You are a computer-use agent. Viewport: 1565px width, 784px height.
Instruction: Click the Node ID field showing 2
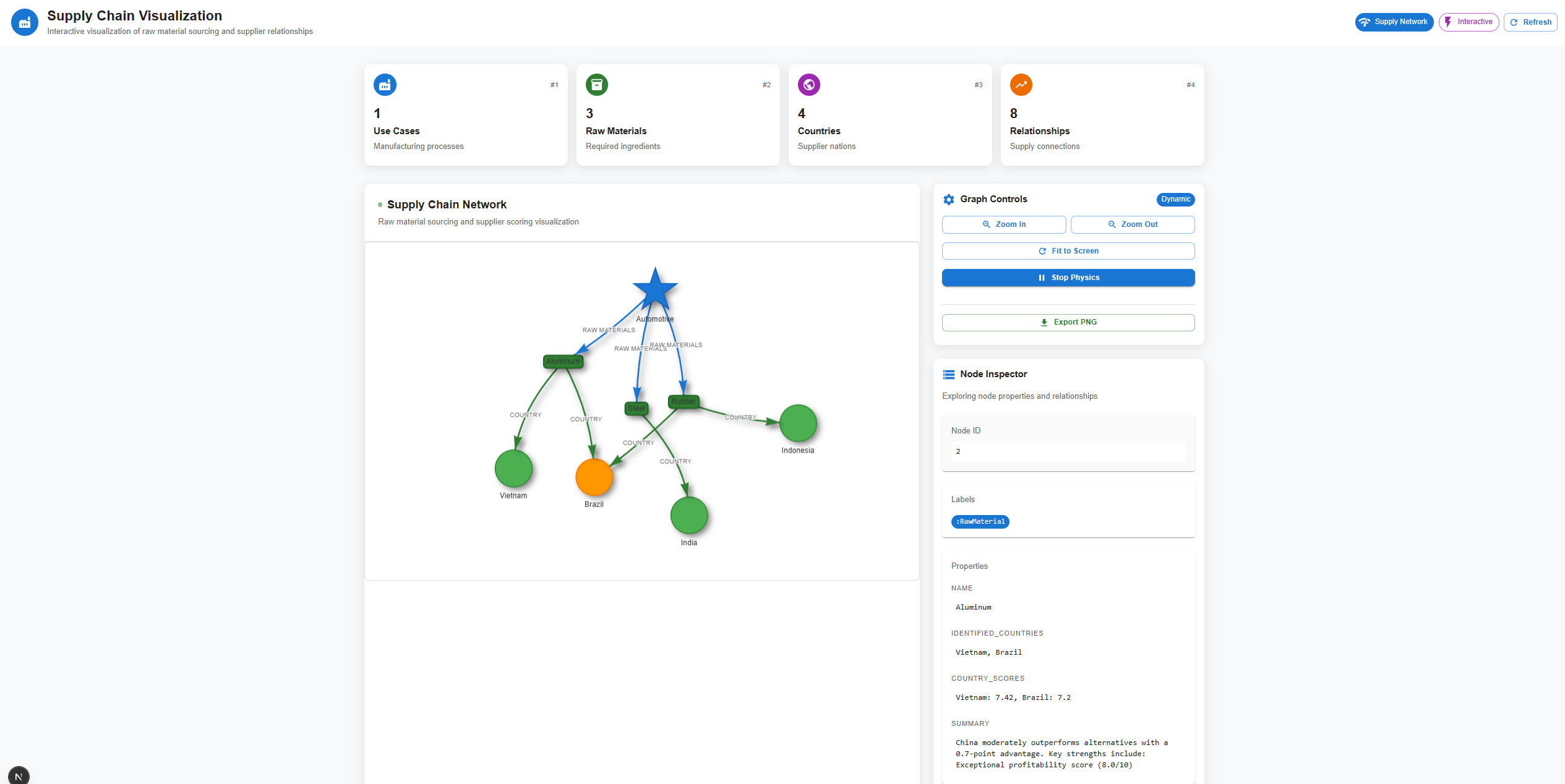click(1068, 451)
